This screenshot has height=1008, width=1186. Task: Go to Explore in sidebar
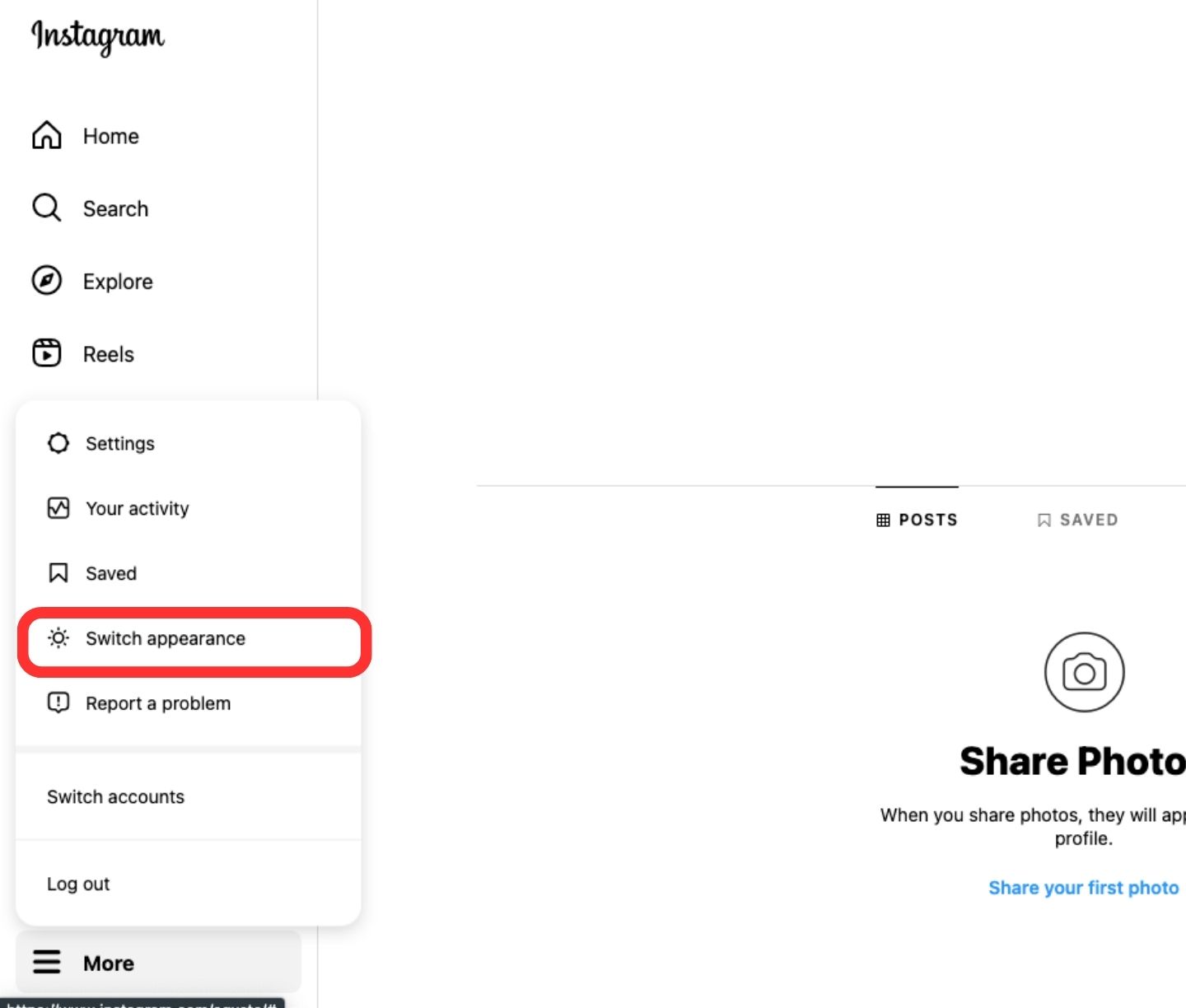tap(118, 282)
